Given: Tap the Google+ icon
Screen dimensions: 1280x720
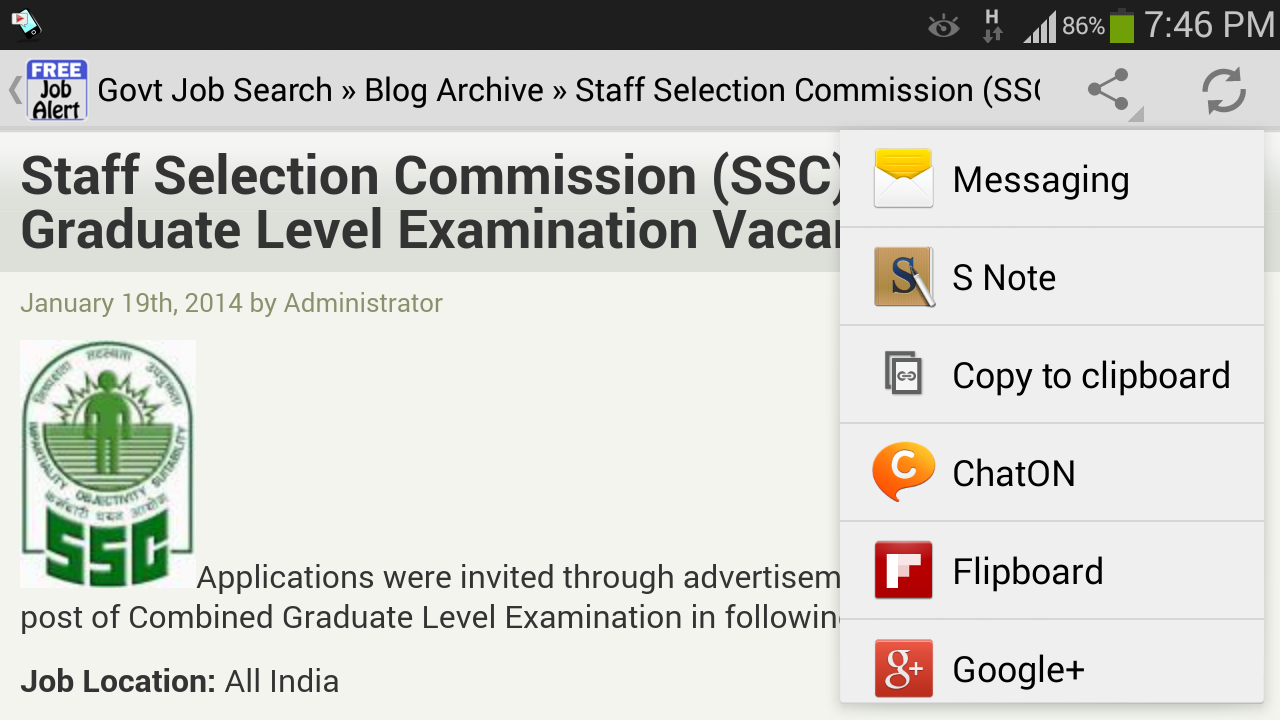Looking at the screenshot, I should coord(903,668).
